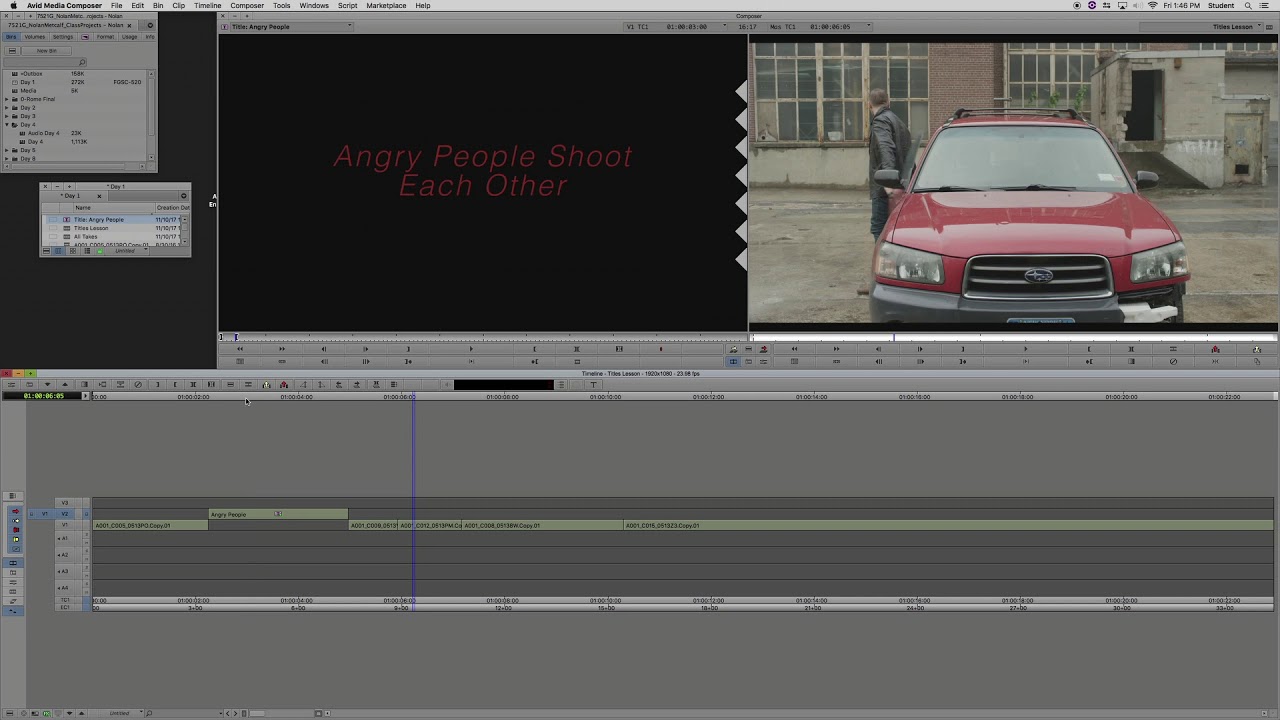Toggle the A2 audio track selector

[x=65, y=555]
